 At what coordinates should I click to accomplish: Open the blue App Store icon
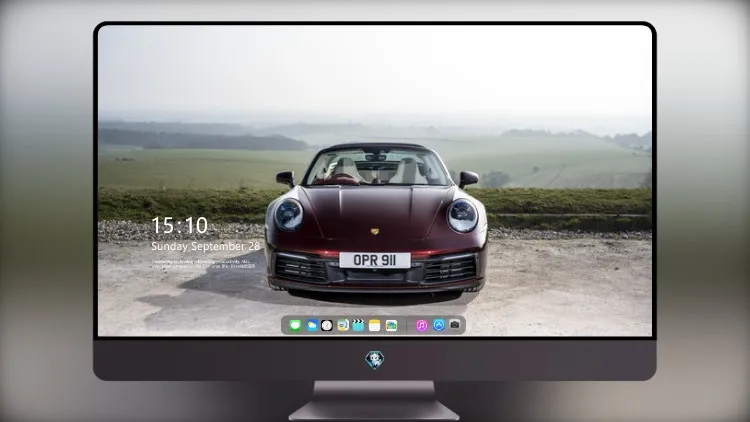tap(439, 325)
